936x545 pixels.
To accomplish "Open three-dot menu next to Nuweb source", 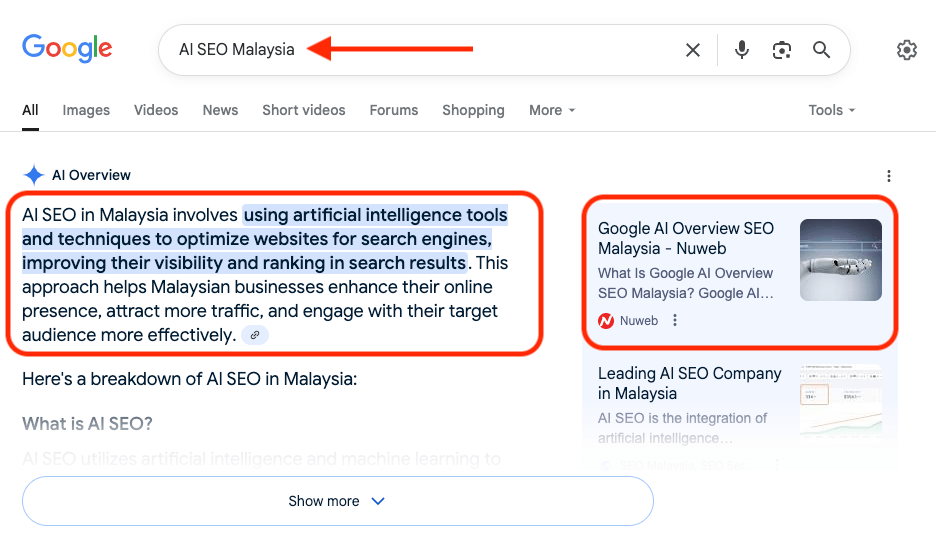I will coord(675,321).
